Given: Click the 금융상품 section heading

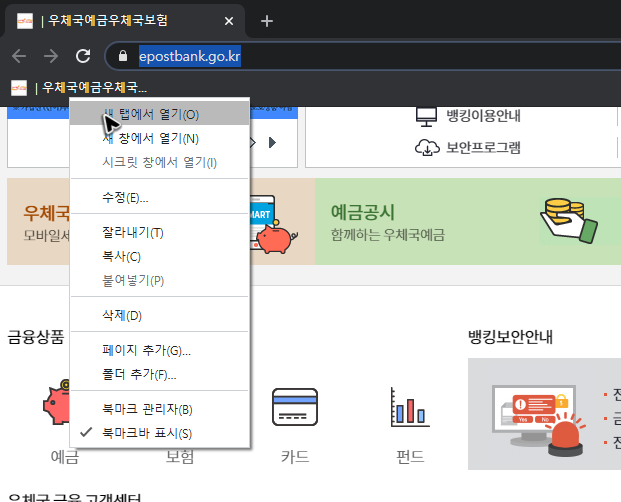Looking at the screenshot, I should point(36,337).
